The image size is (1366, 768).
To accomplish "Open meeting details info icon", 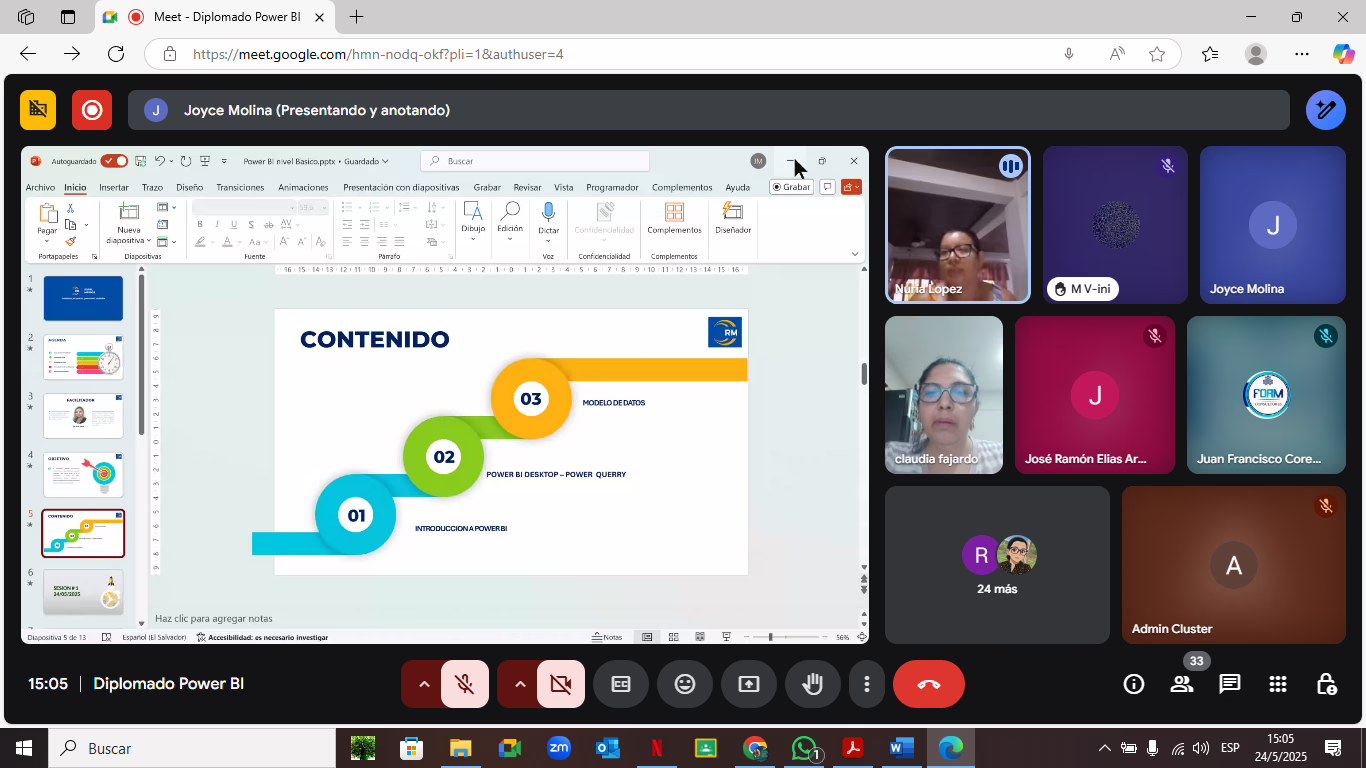I will [1133, 684].
